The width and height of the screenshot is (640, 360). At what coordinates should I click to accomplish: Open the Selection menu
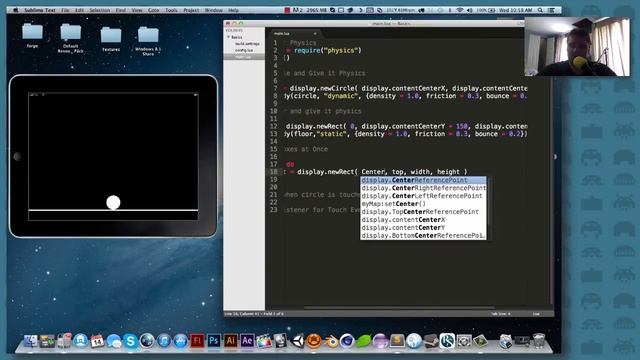100,10
